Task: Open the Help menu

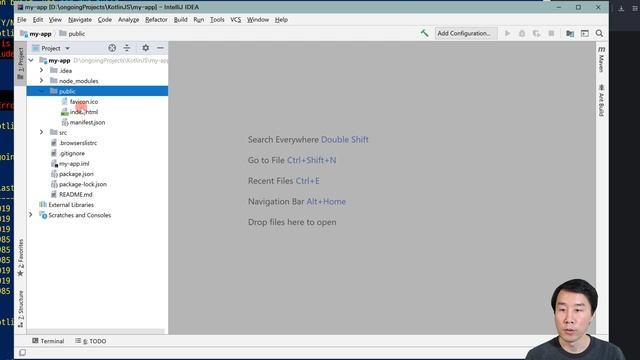Action: (x=281, y=20)
